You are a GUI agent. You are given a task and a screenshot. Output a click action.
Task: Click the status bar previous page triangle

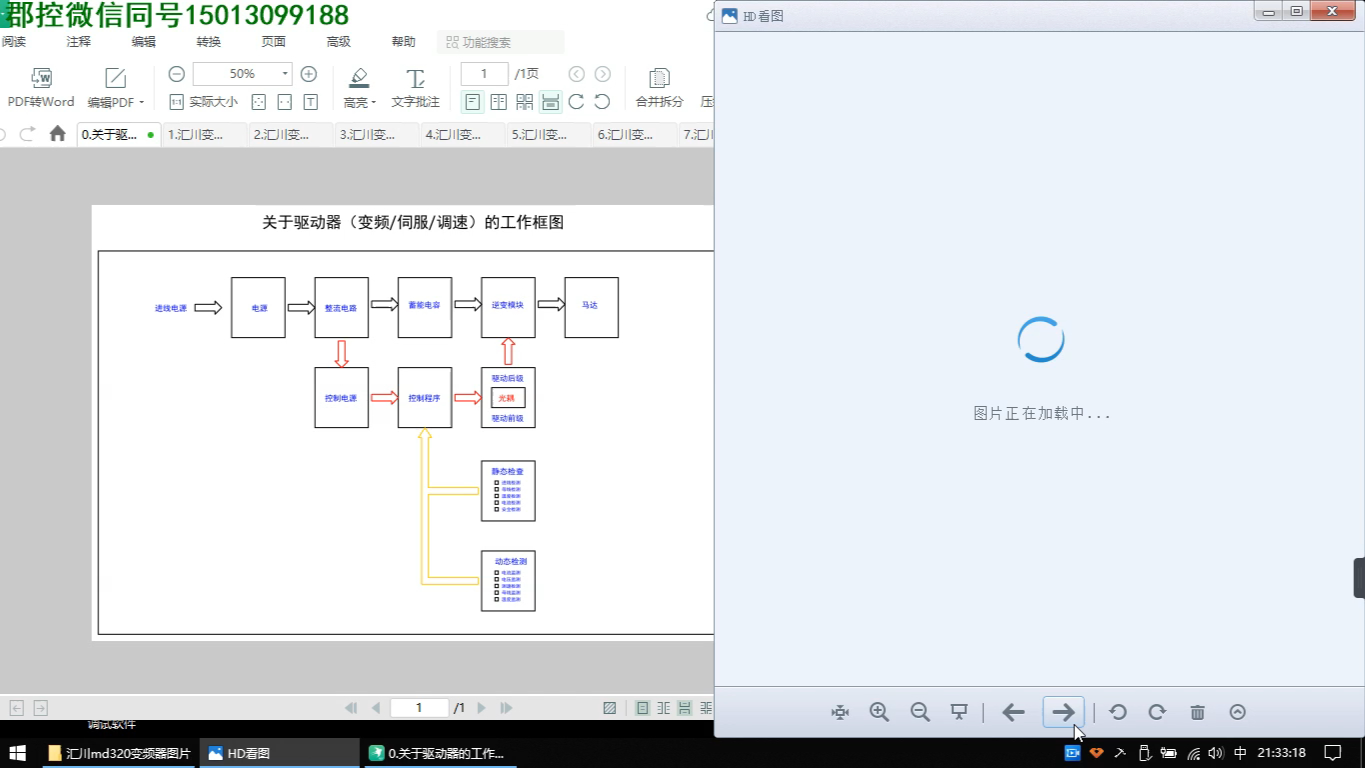376,708
